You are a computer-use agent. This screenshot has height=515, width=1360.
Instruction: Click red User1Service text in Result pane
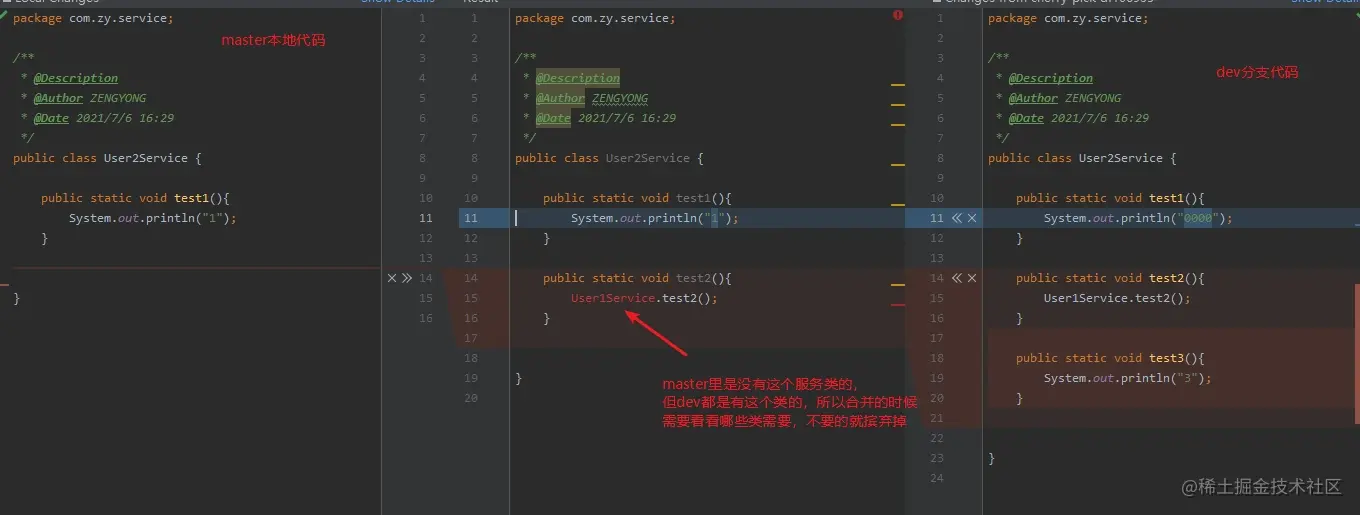[x=613, y=298]
